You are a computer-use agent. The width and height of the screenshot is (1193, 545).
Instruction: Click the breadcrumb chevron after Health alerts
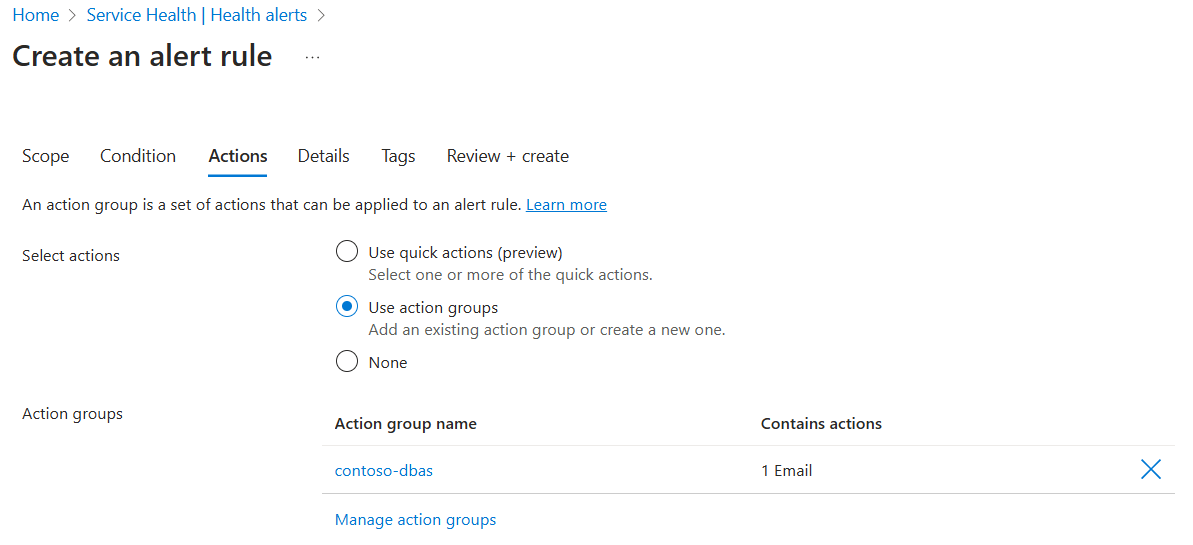pos(321,15)
